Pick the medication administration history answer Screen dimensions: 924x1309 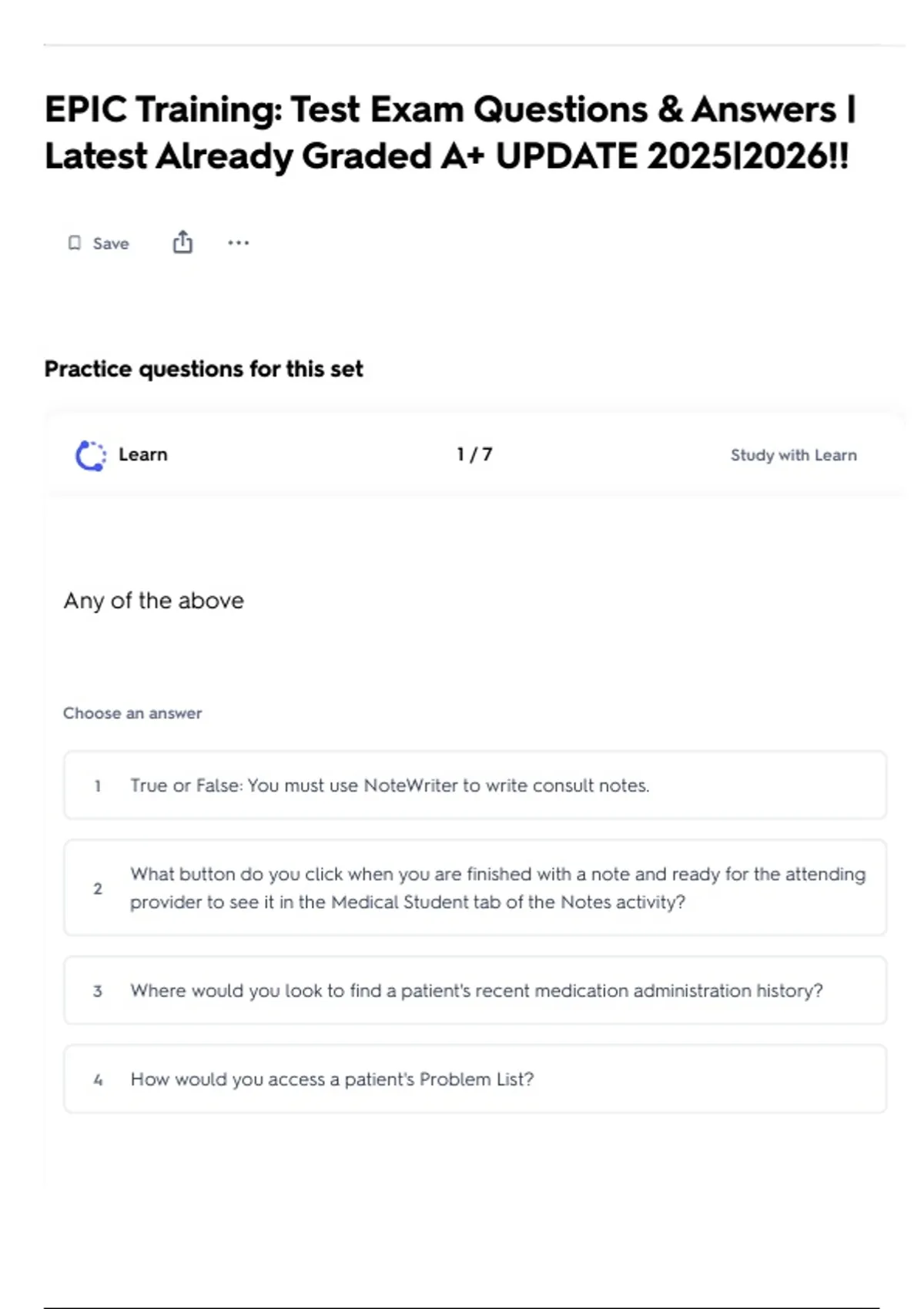click(x=476, y=990)
